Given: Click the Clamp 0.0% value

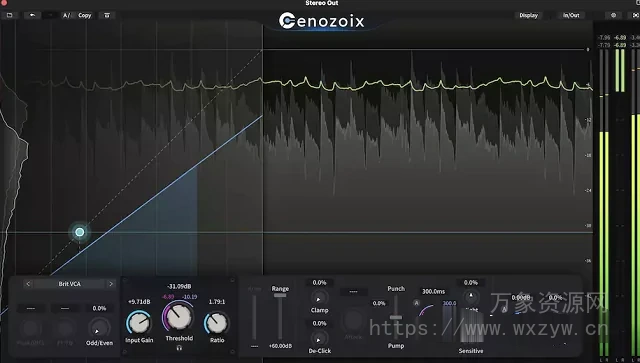Looking at the screenshot, I should (319, 283).
